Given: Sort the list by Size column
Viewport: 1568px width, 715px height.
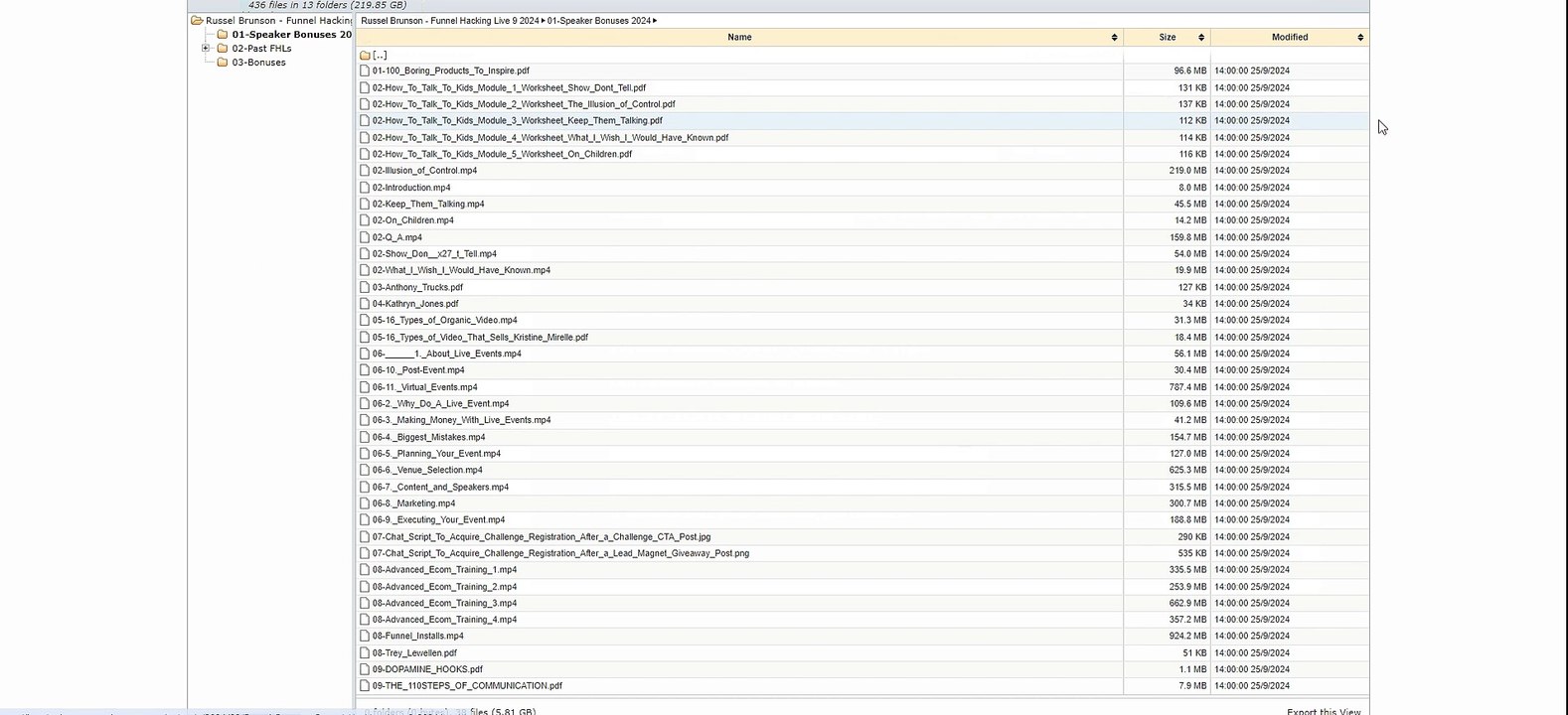Looking at the screenshot, I should 1167,37.
